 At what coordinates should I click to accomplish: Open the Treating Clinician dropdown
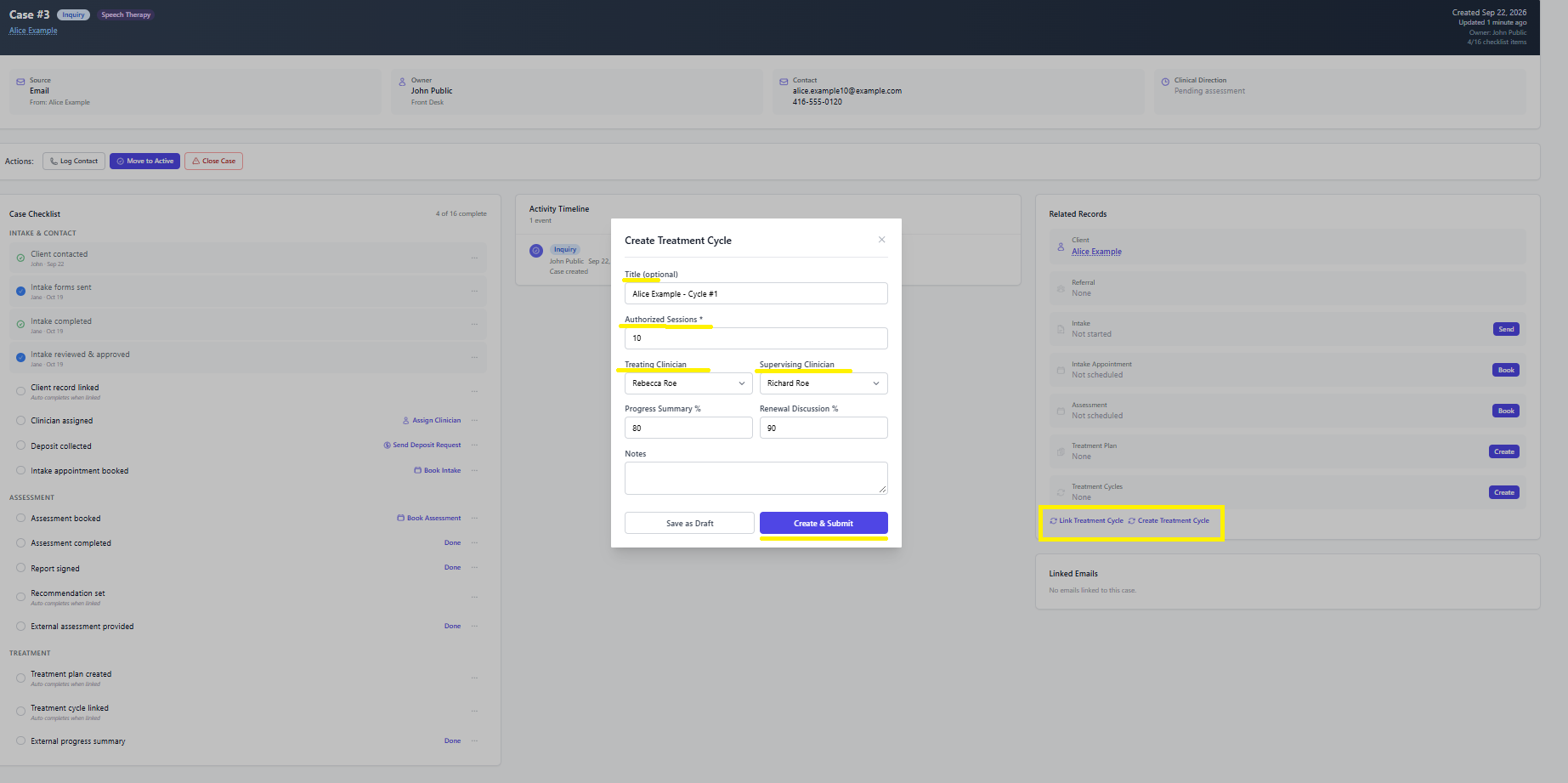point(688,383)
